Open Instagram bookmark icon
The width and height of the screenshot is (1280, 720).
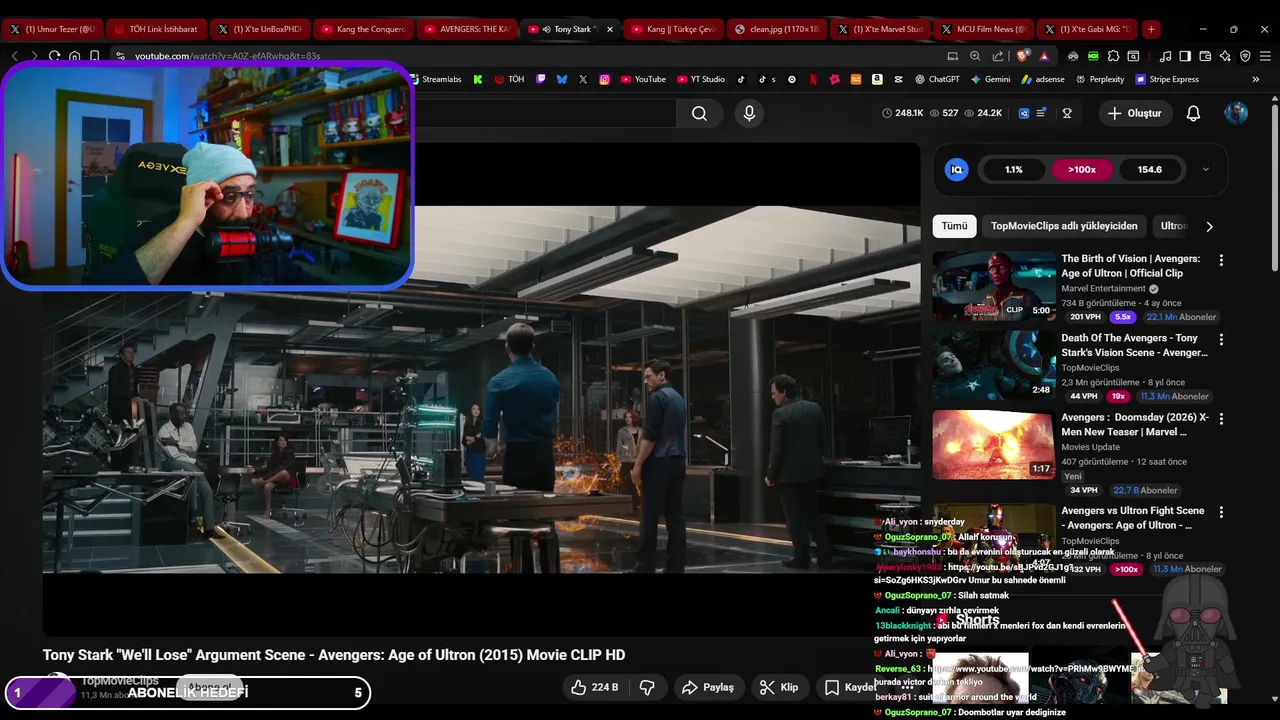[604, 79]
